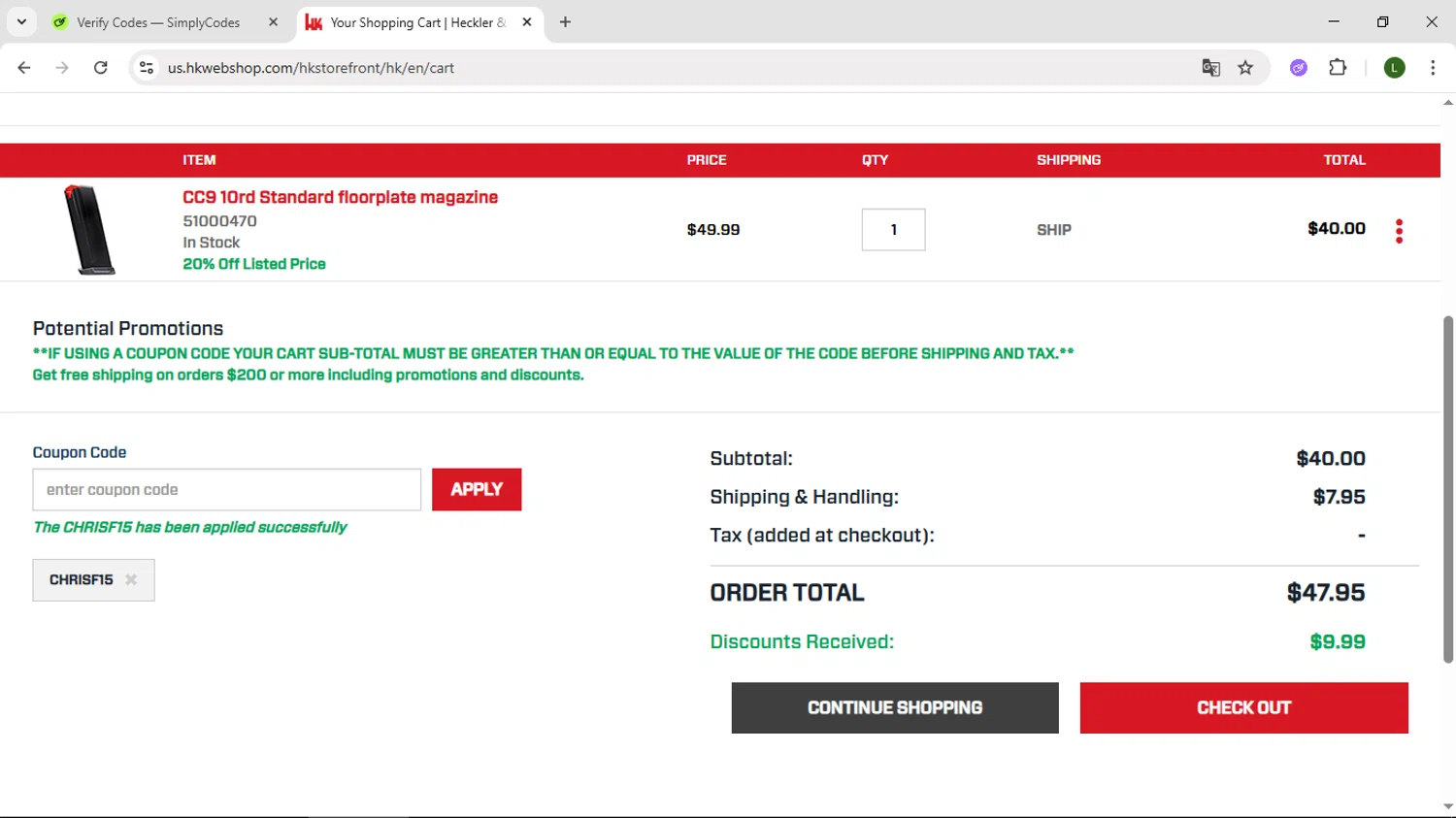Switch to Verify Codes — SimplyCodes tab
Viewport: 1456px width, 818px height.
(x=157, y=22)
